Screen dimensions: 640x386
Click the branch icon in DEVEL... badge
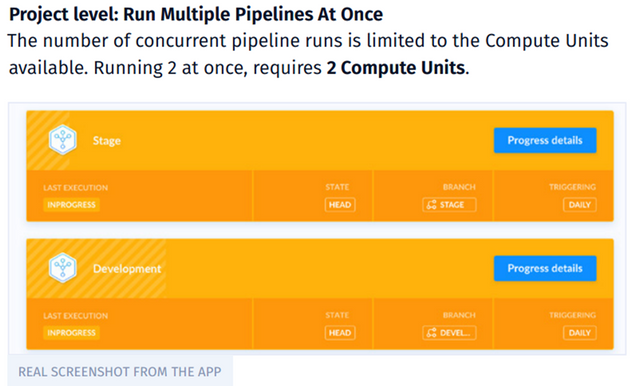click(431, 333)
